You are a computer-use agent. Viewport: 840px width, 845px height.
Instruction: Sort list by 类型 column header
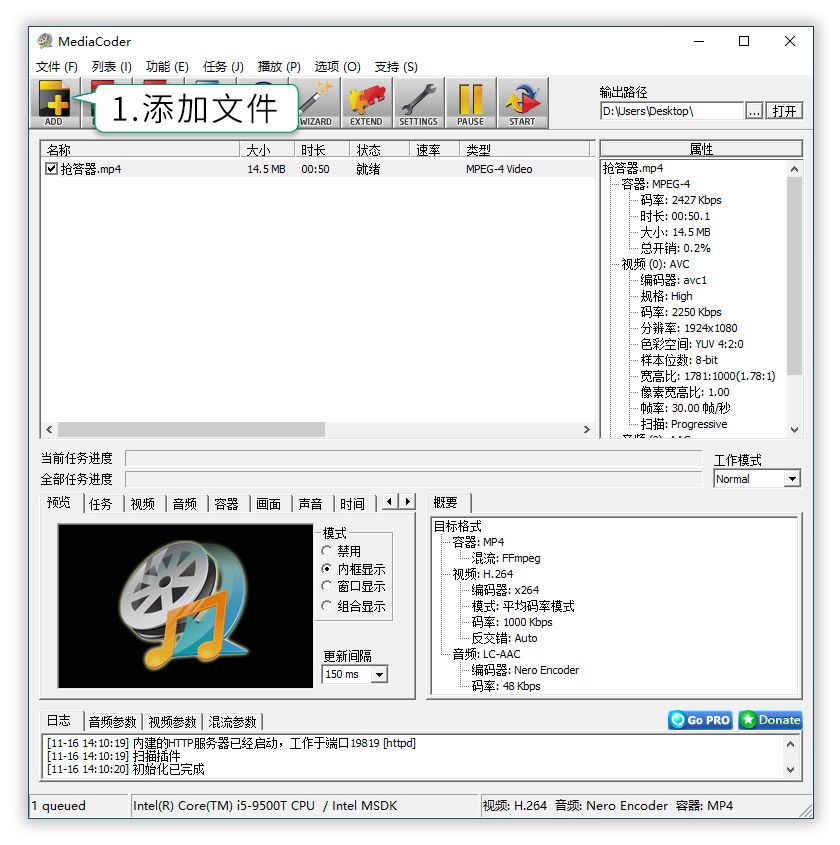[x=524, y=149]
